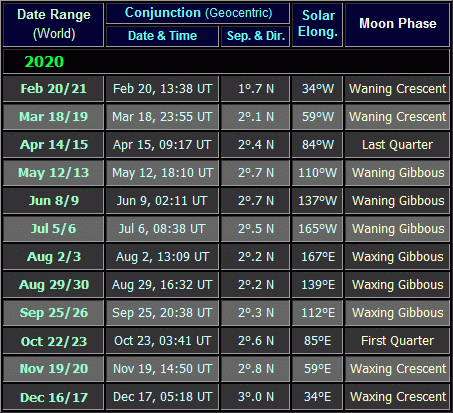This screenshot has width=453, height=413.
Task: Click the Date Range (World) header
Action: tap(53, 25)
